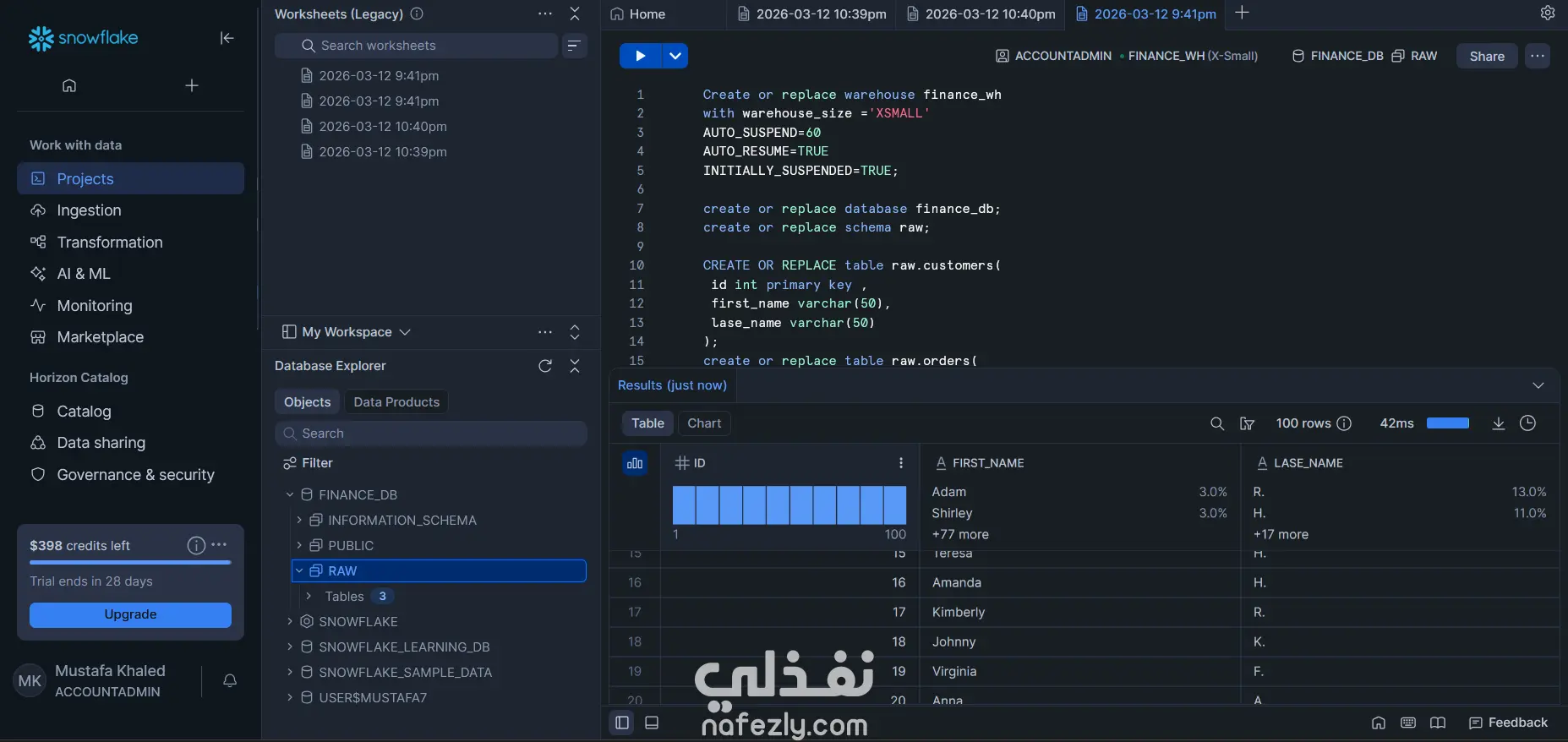This screenshot has width=1568, height=742.
Task: Close the Database Explorer panel
Action: click(x=575, y=366)
